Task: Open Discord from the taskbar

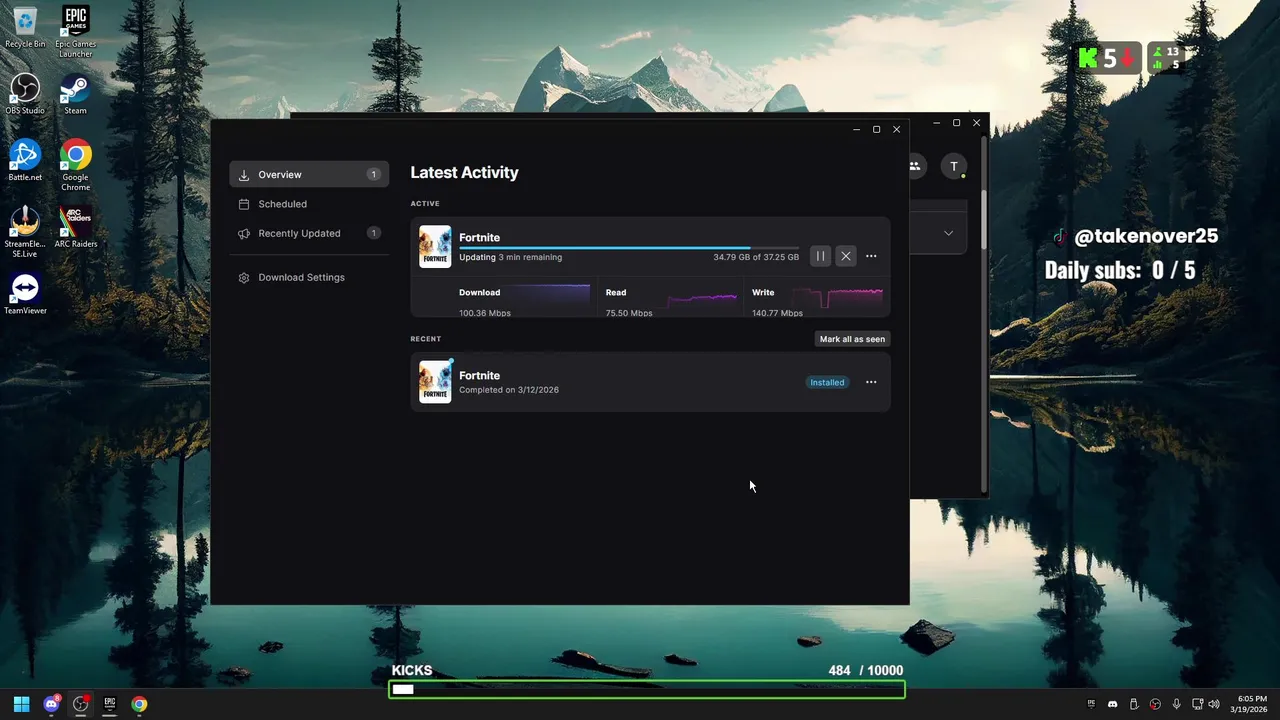Action: 51,704
